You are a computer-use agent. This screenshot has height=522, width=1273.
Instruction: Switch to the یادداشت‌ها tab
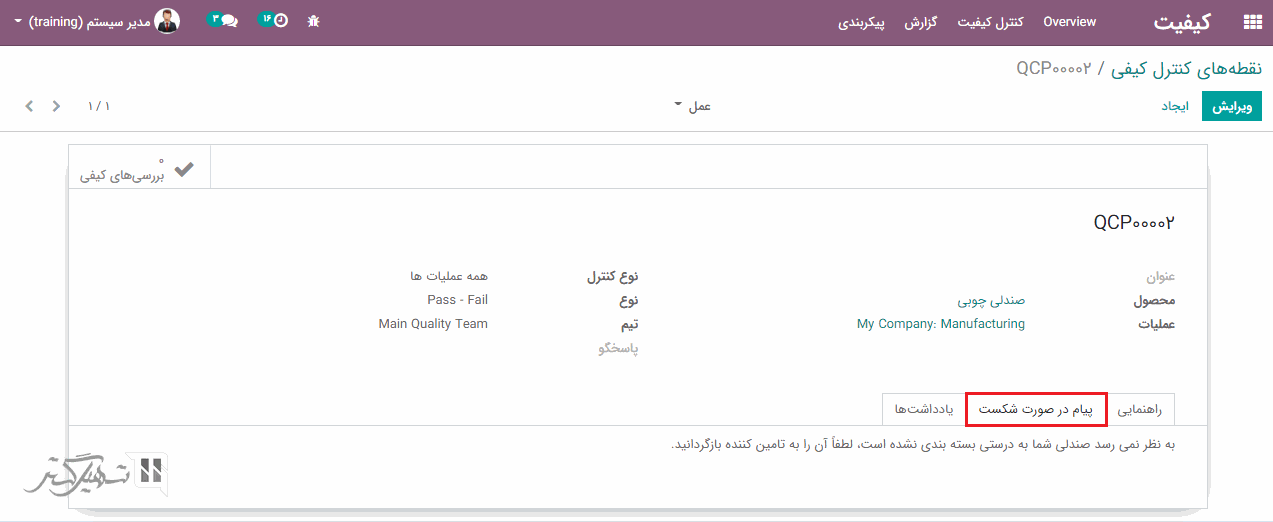[x=924, y=410]
